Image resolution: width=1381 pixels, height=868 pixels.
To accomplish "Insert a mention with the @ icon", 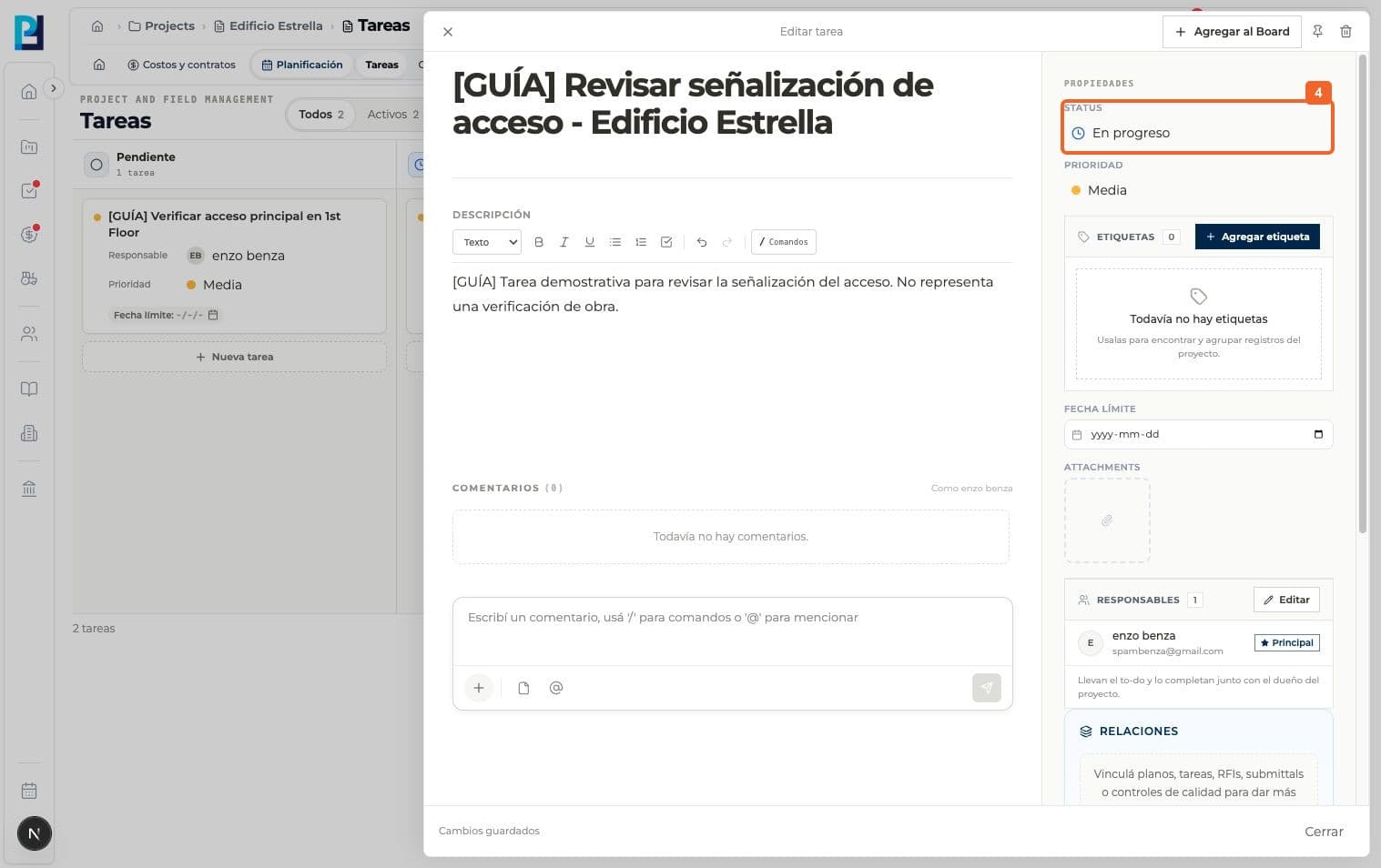I will (x=556, y=688).
